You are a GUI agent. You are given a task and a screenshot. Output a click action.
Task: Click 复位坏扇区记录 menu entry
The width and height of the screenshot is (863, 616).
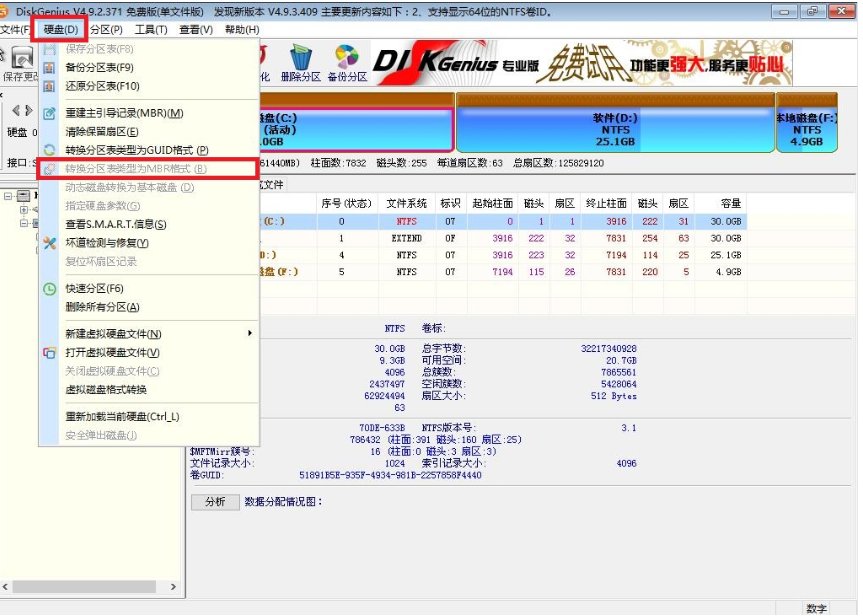click(x=149, y=261)
